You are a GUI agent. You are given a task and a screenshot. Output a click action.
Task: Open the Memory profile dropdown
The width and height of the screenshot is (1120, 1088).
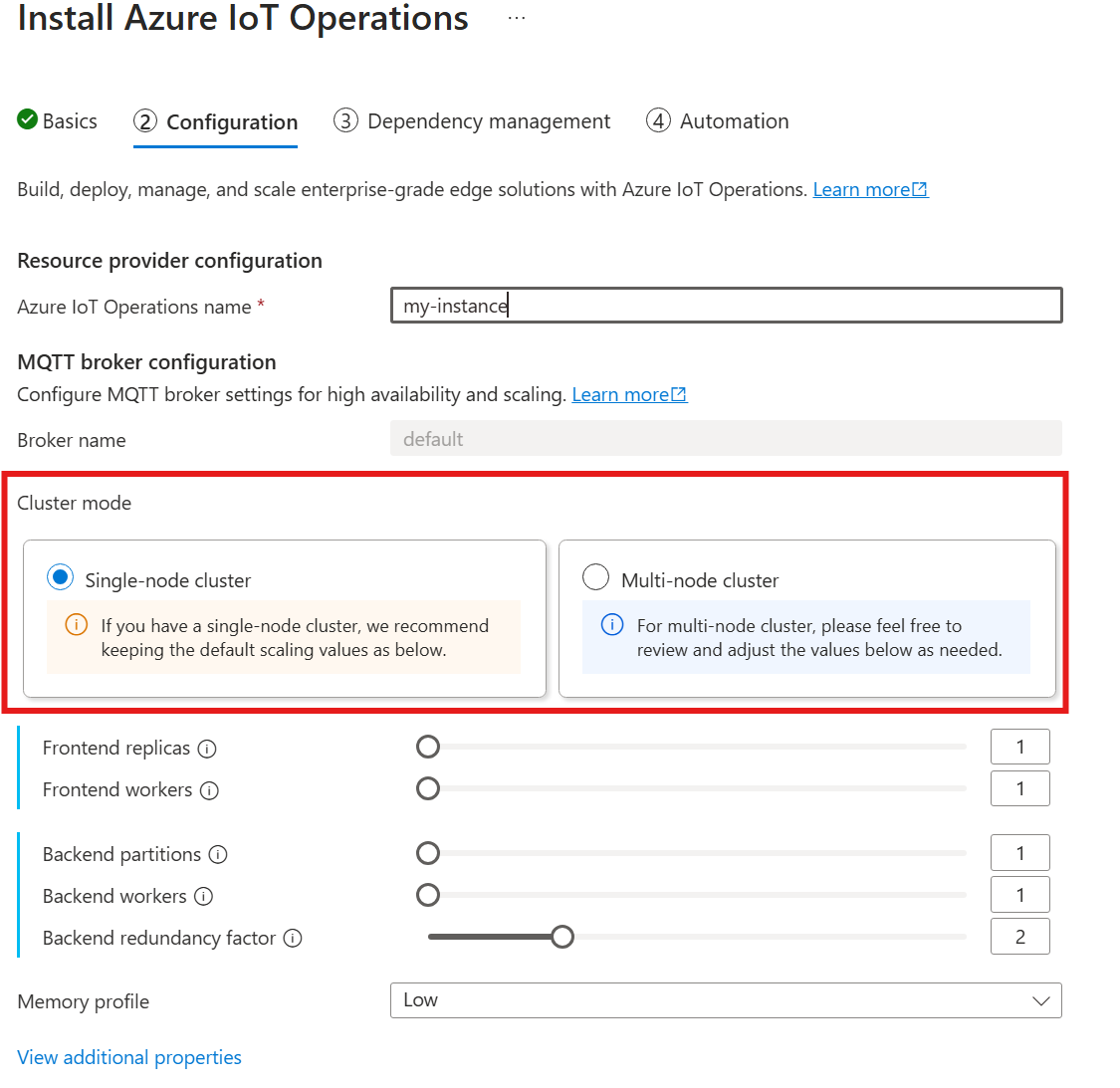[726, 1000]
